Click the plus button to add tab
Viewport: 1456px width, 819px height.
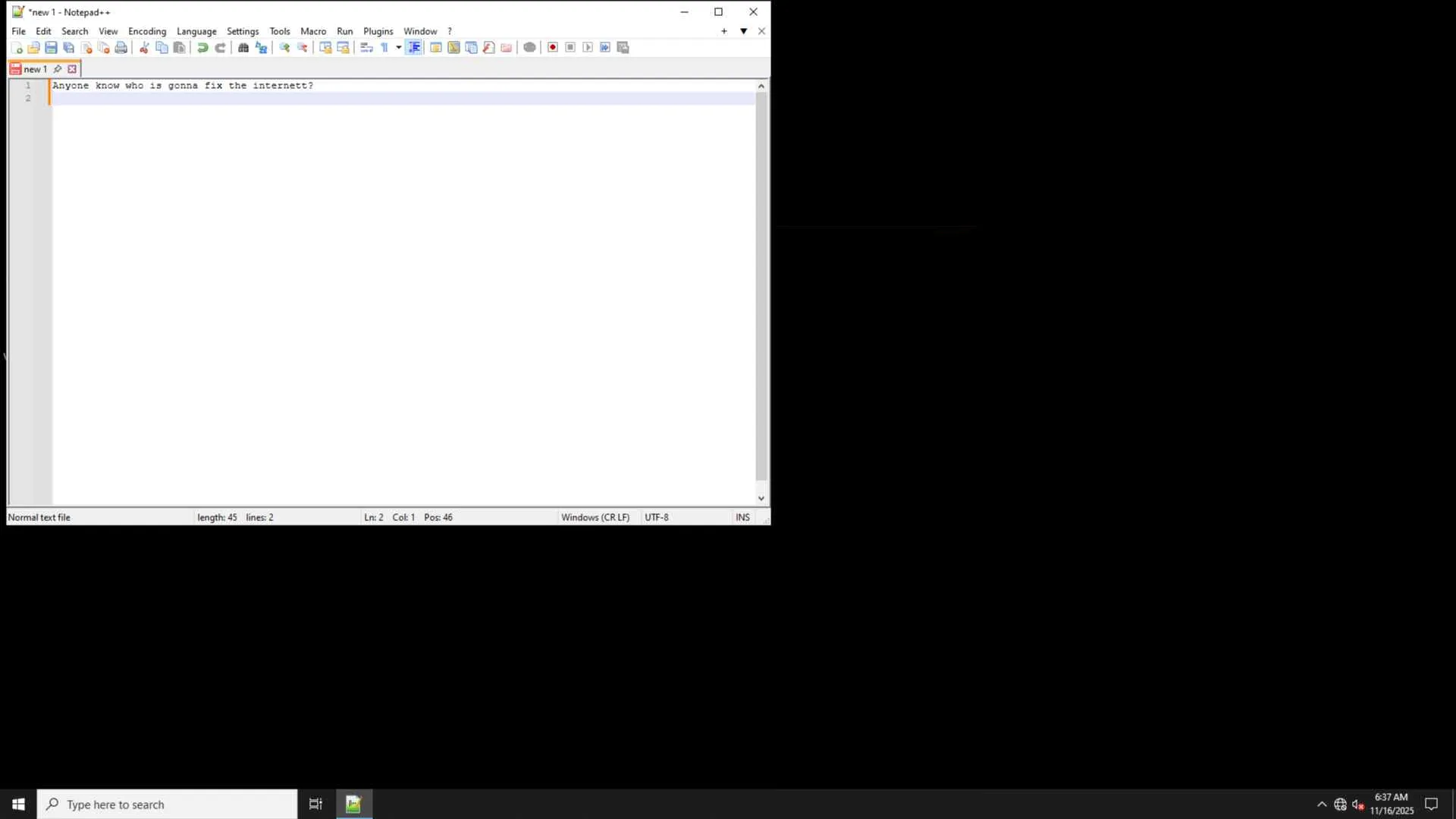coord(724,31)
